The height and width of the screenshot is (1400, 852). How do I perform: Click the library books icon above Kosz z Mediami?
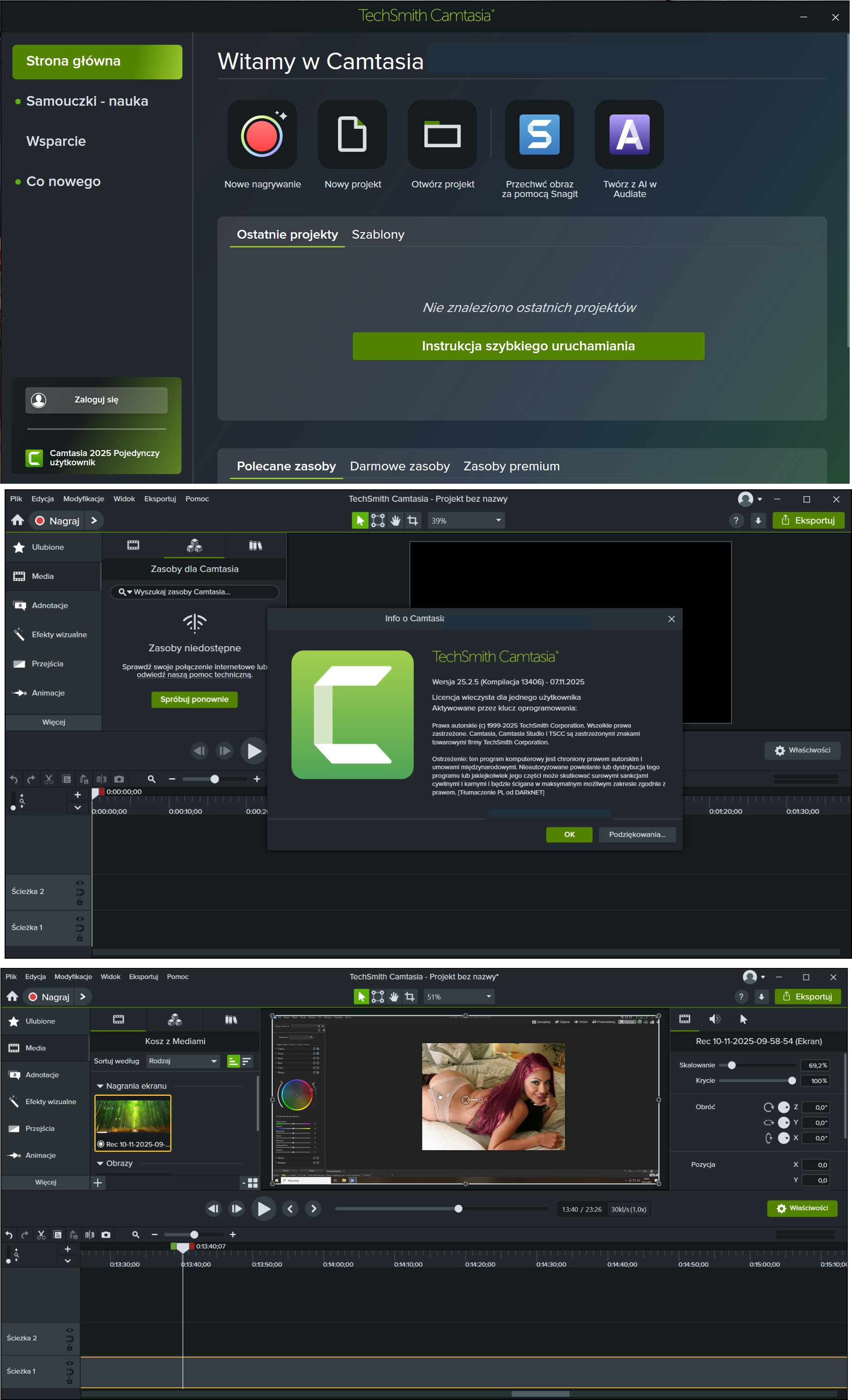click(231, 1019)
